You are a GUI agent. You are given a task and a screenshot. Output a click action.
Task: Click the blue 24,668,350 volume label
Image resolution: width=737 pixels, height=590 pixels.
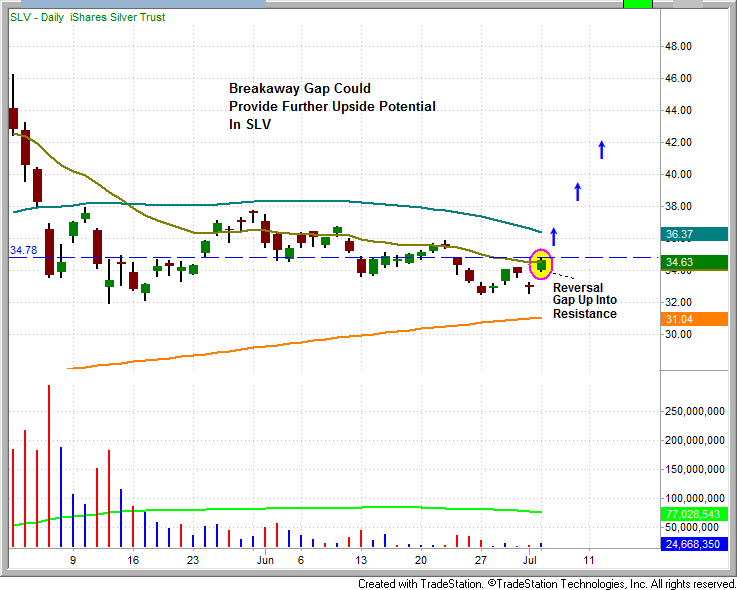pyautogui.click(x=692, y=544)
